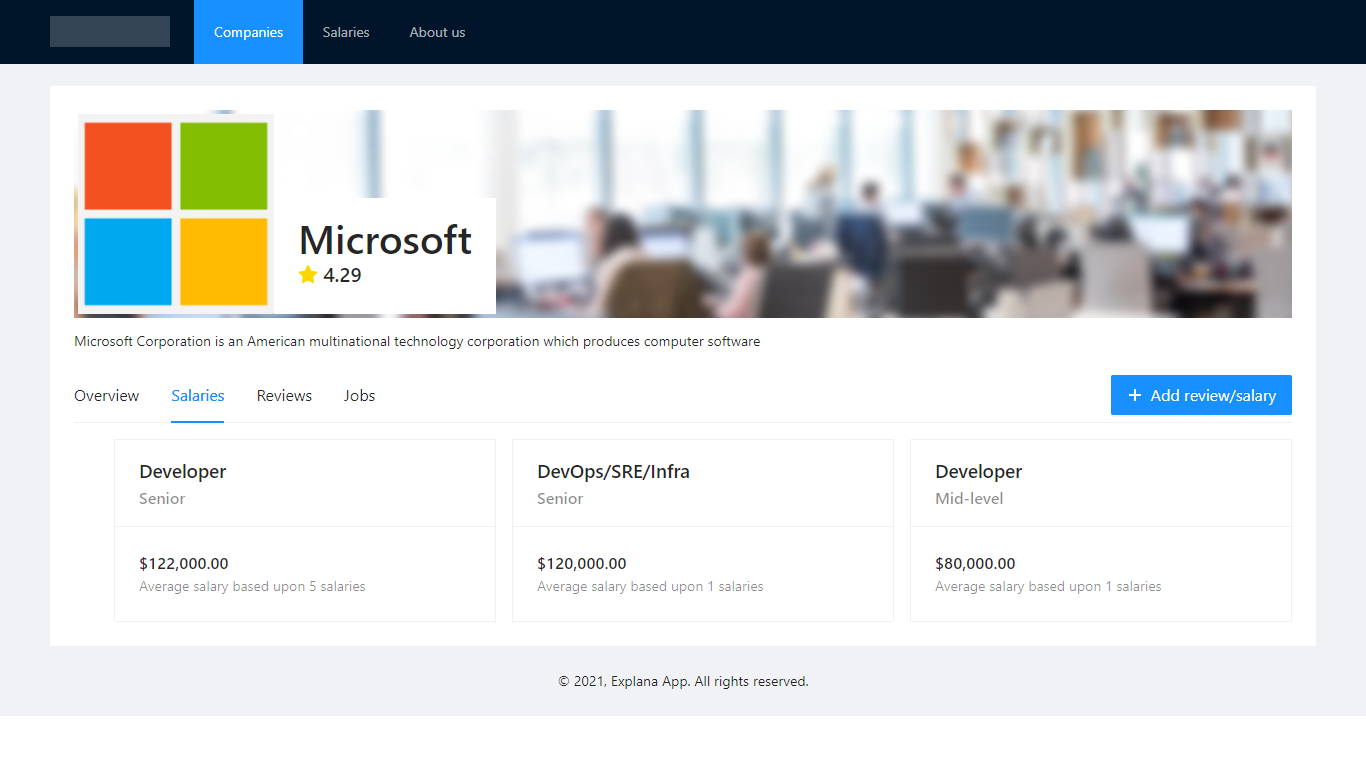The image size is (1366, 768).
Task: Click the $120,000.00 salary value
Action: (x=582, y=564)
